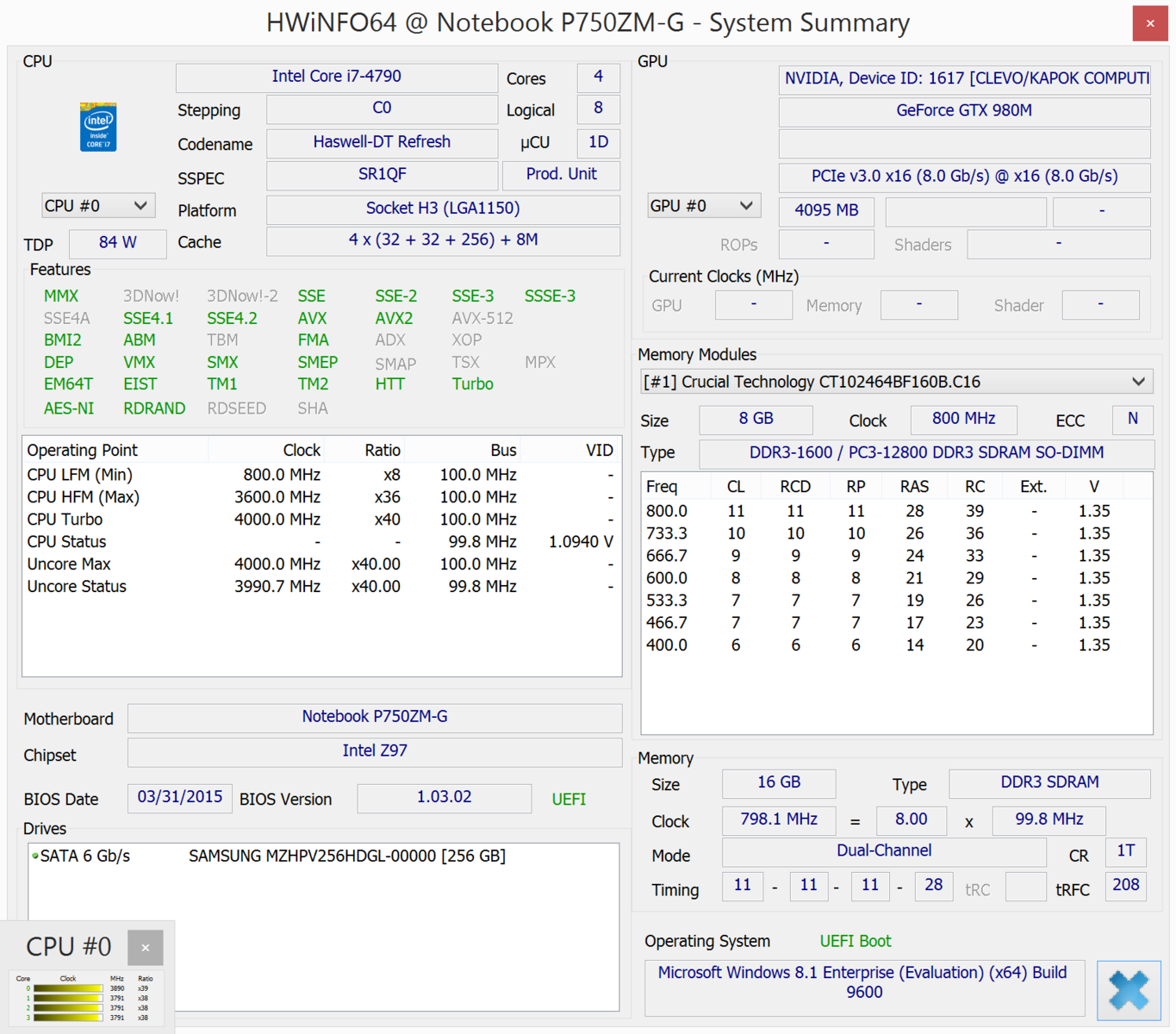The image size is (1176, 1034).
Task: Close the small CPU #0 clock panel
Action: (145, 948)
